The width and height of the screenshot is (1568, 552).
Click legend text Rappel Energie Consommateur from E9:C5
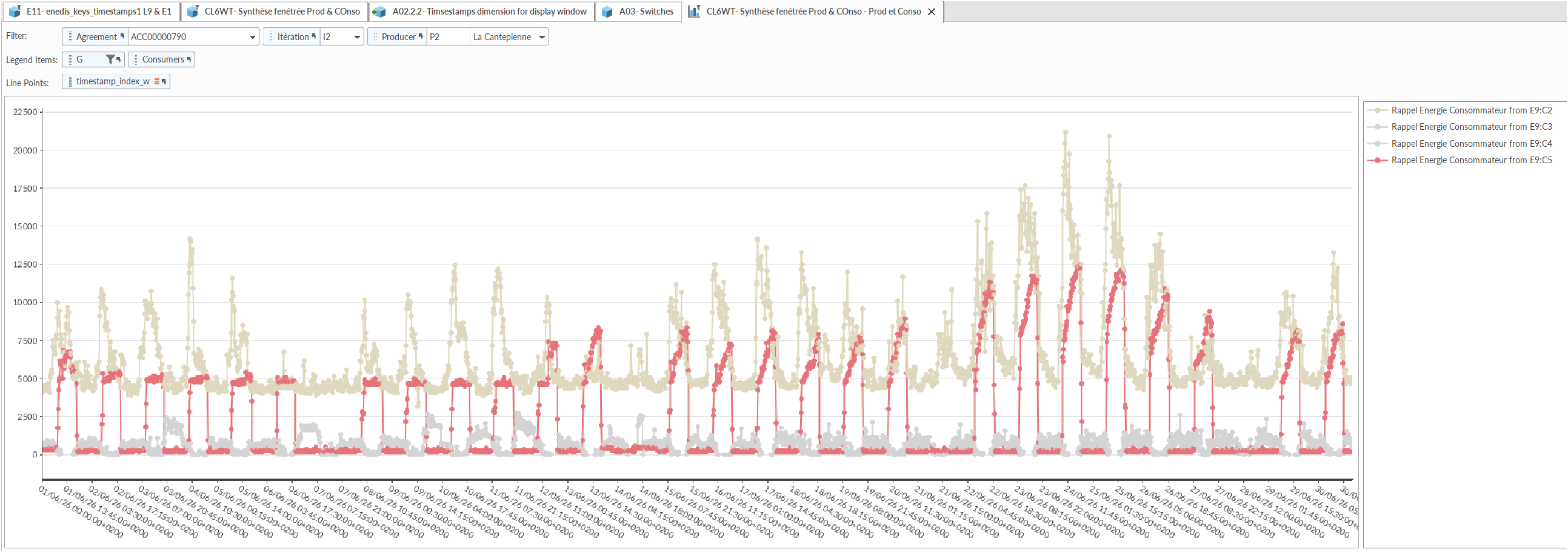(x=1472, y=160)
